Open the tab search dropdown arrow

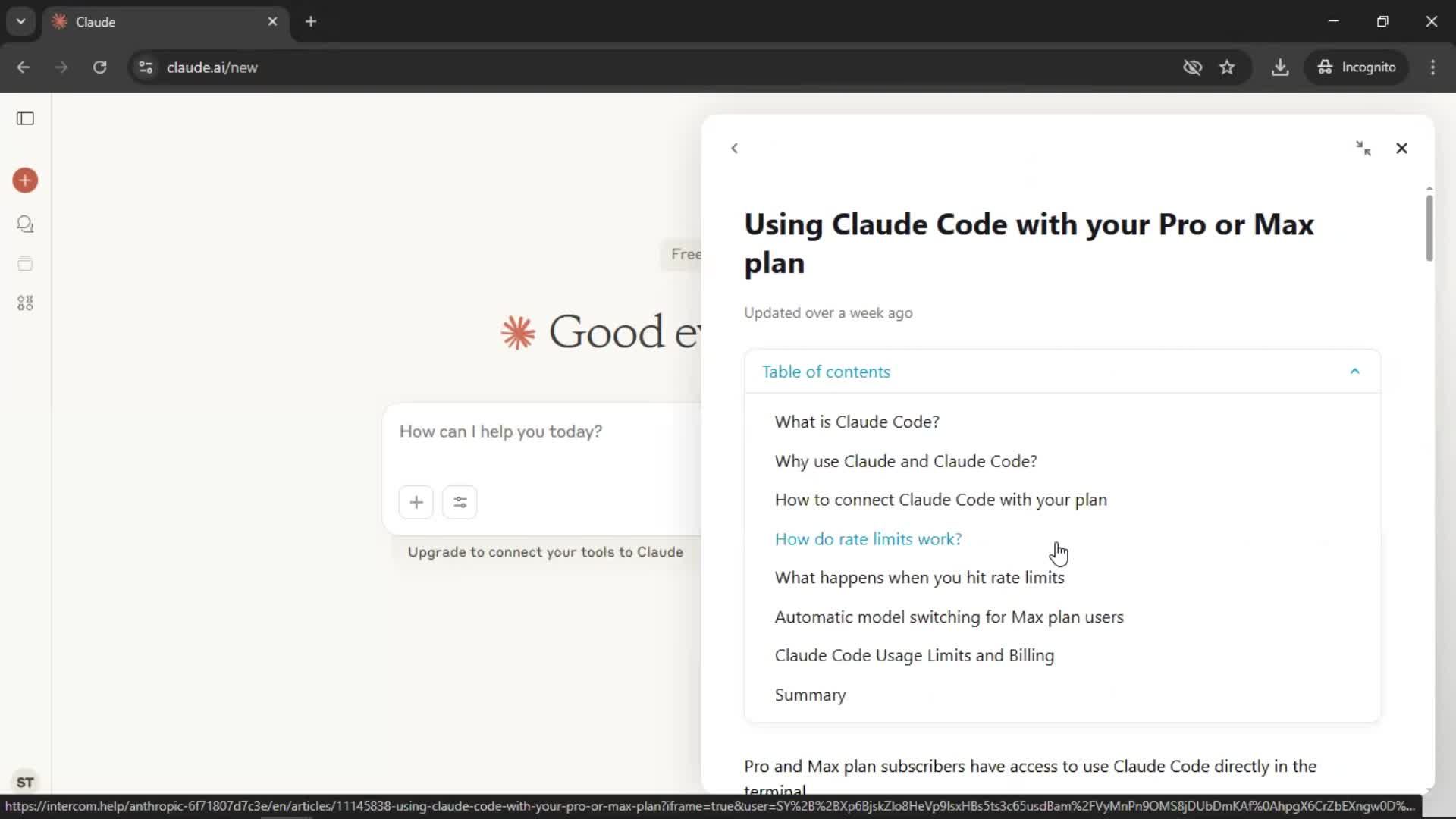point(21,21)
